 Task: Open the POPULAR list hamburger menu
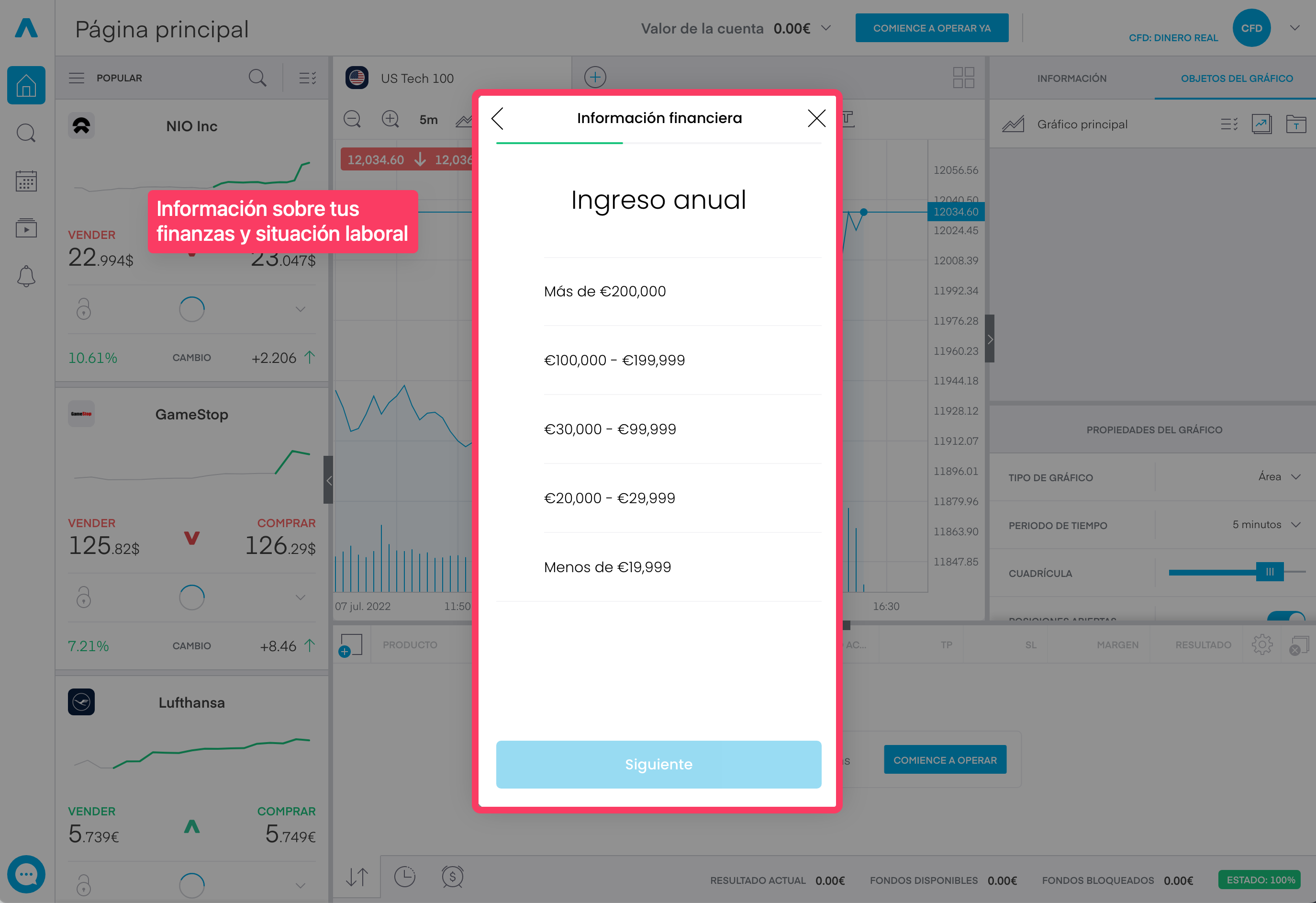(77, 78)
